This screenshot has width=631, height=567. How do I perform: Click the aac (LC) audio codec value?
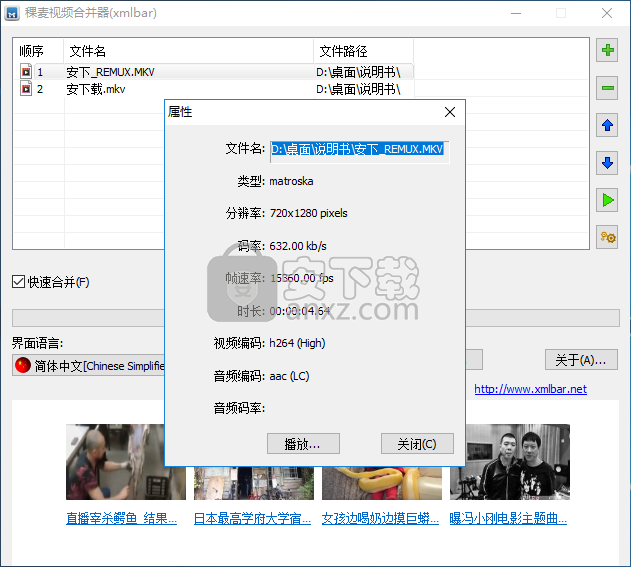(x=289, y=376)
